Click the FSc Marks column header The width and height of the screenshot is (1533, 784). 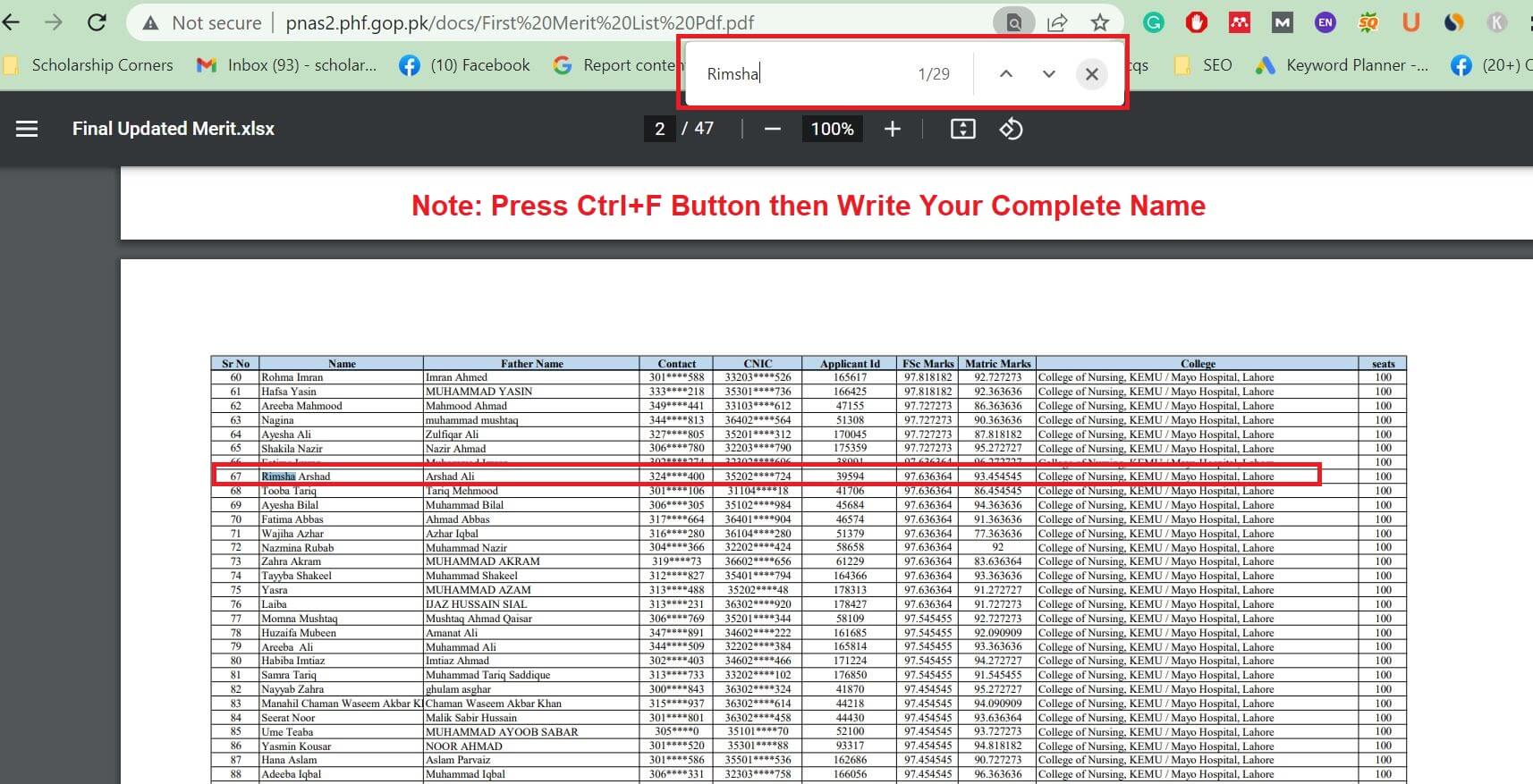(x=928, y=364)
